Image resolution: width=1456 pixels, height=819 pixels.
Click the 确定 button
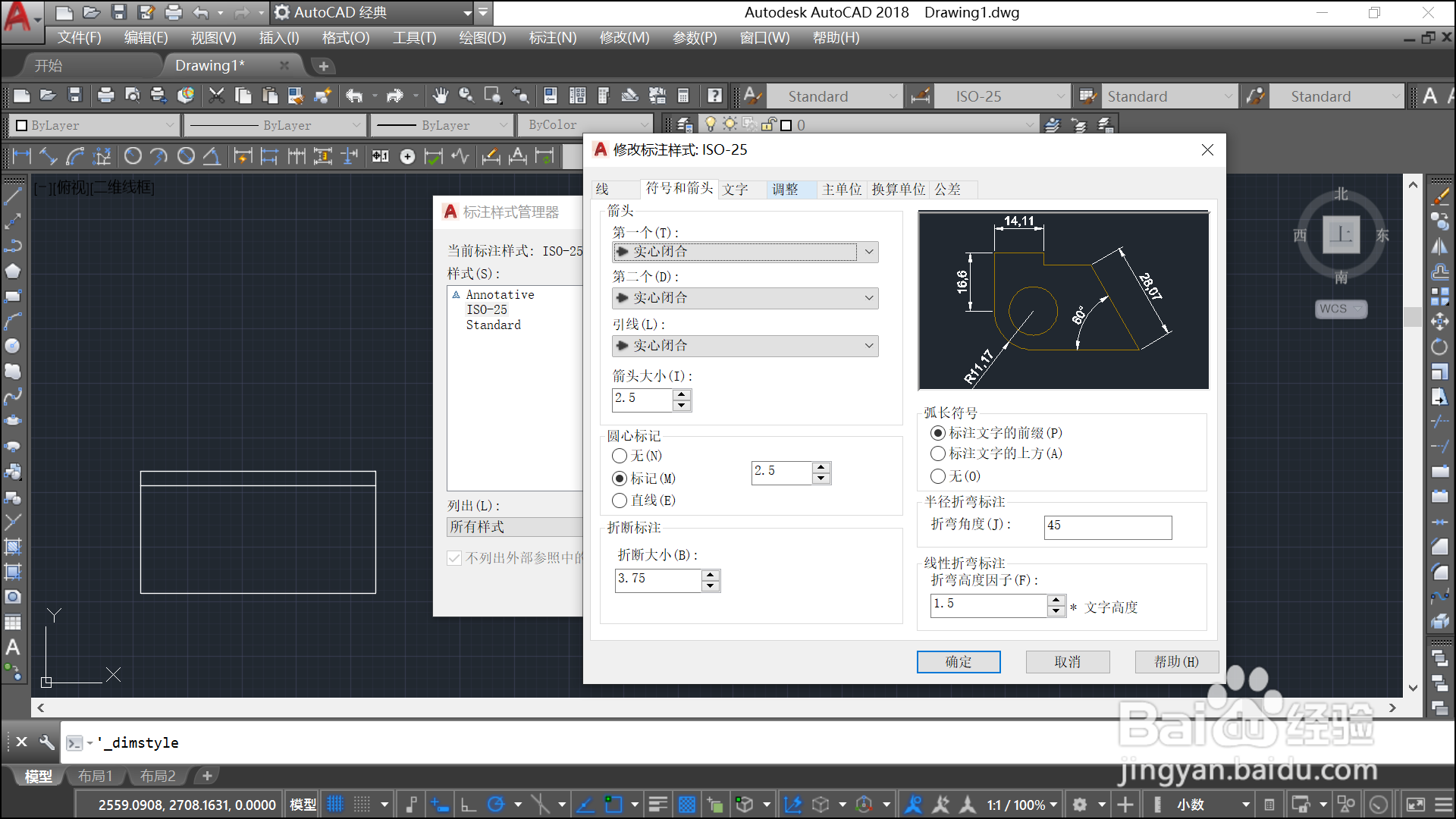tap(959, 662)
